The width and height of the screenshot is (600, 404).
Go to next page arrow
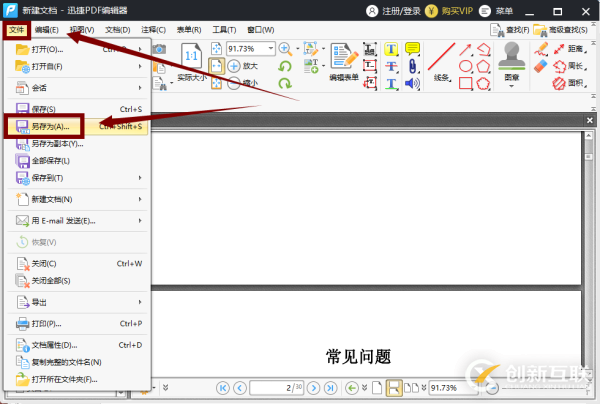point(313,388)
